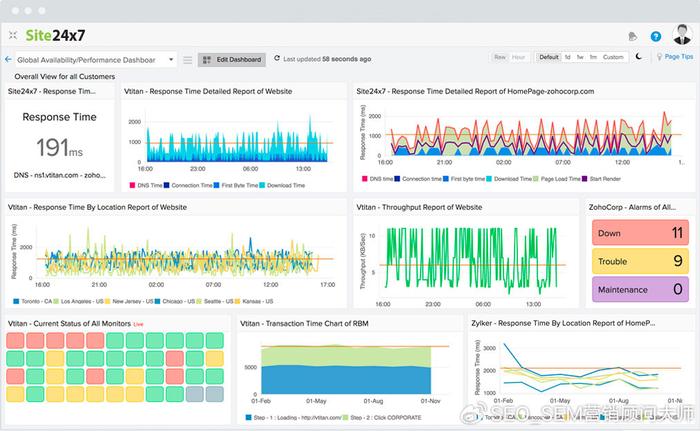Click Vtitan - Current Status of All Monitors title
This screenshot has width=700, height=431.
tap(69, 323)
